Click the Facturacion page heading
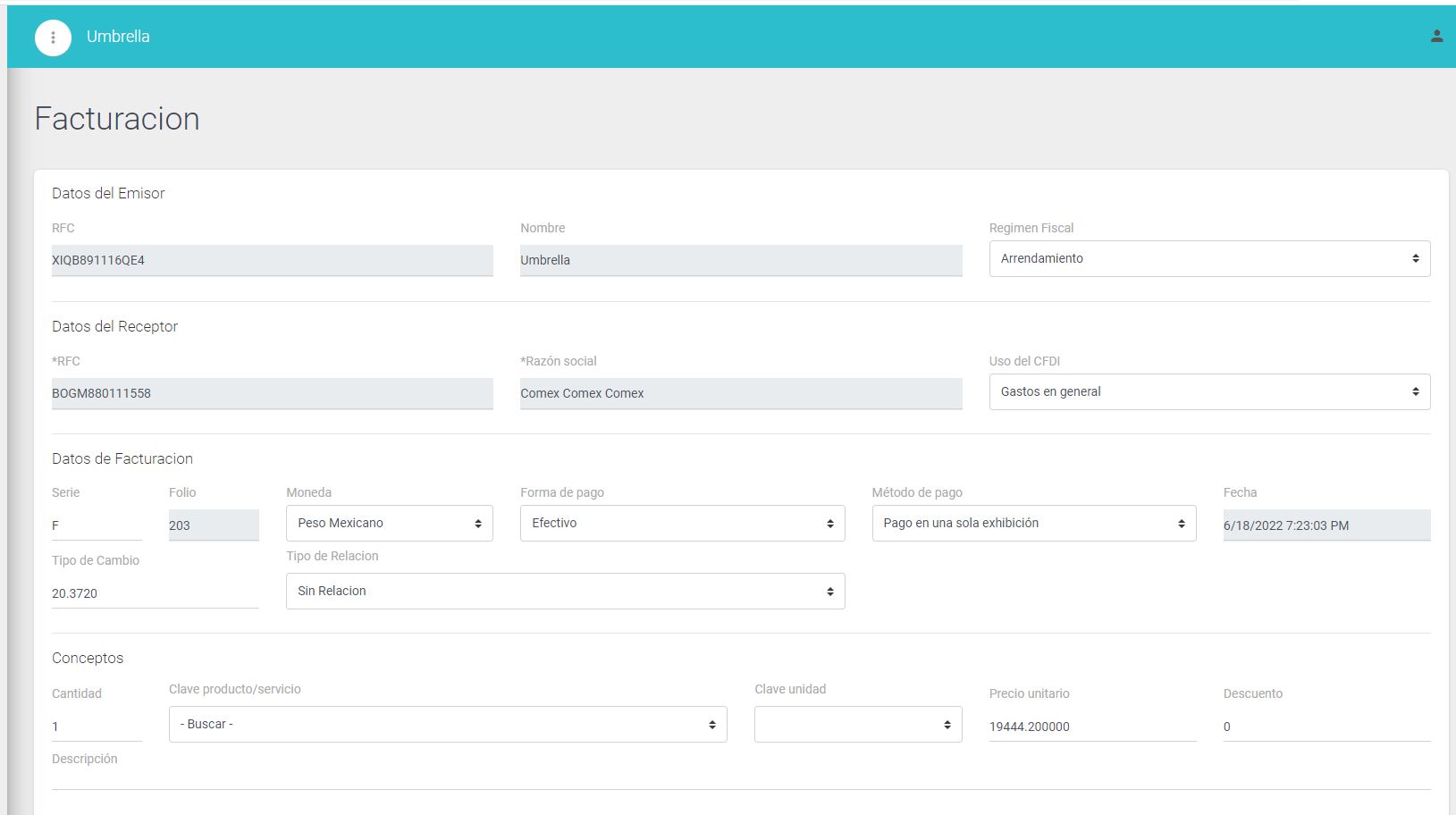This screenshot has height=815, width=1456. tap(117, 119)
